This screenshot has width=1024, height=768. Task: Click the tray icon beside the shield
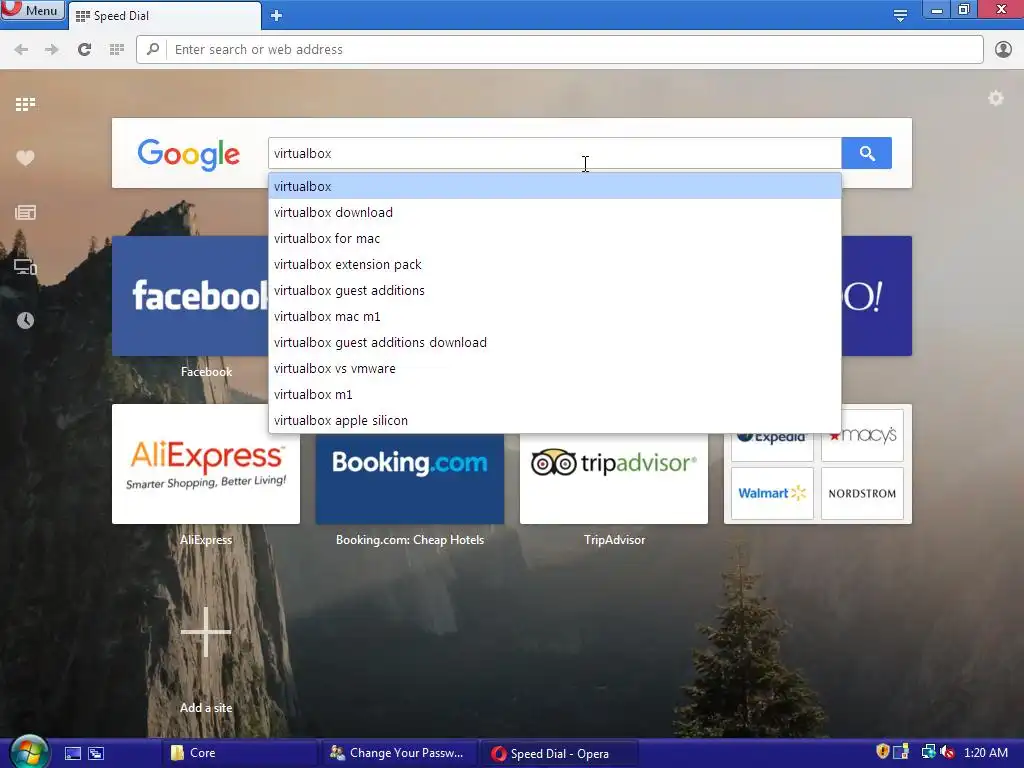[901, 752]
